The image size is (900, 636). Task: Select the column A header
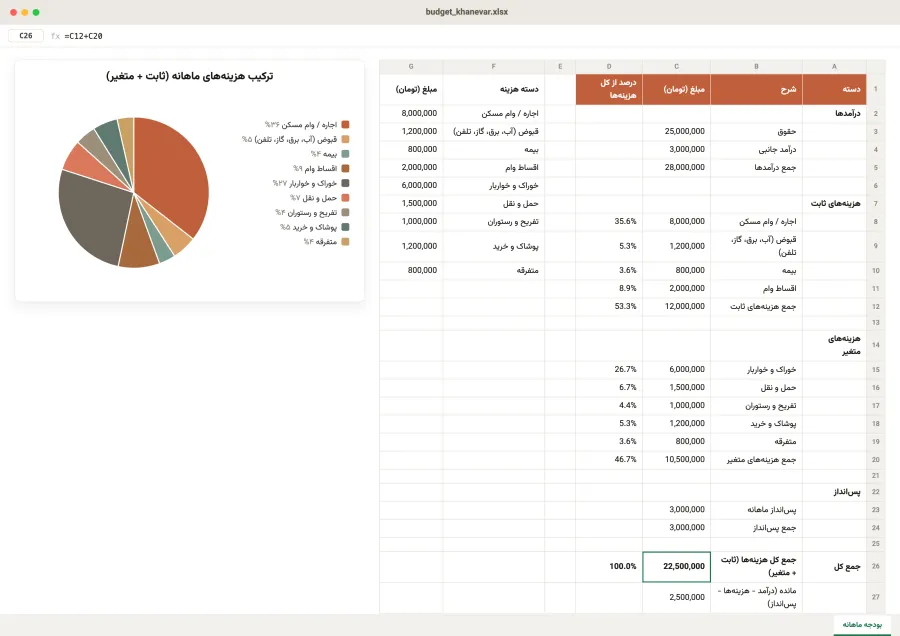834,67
